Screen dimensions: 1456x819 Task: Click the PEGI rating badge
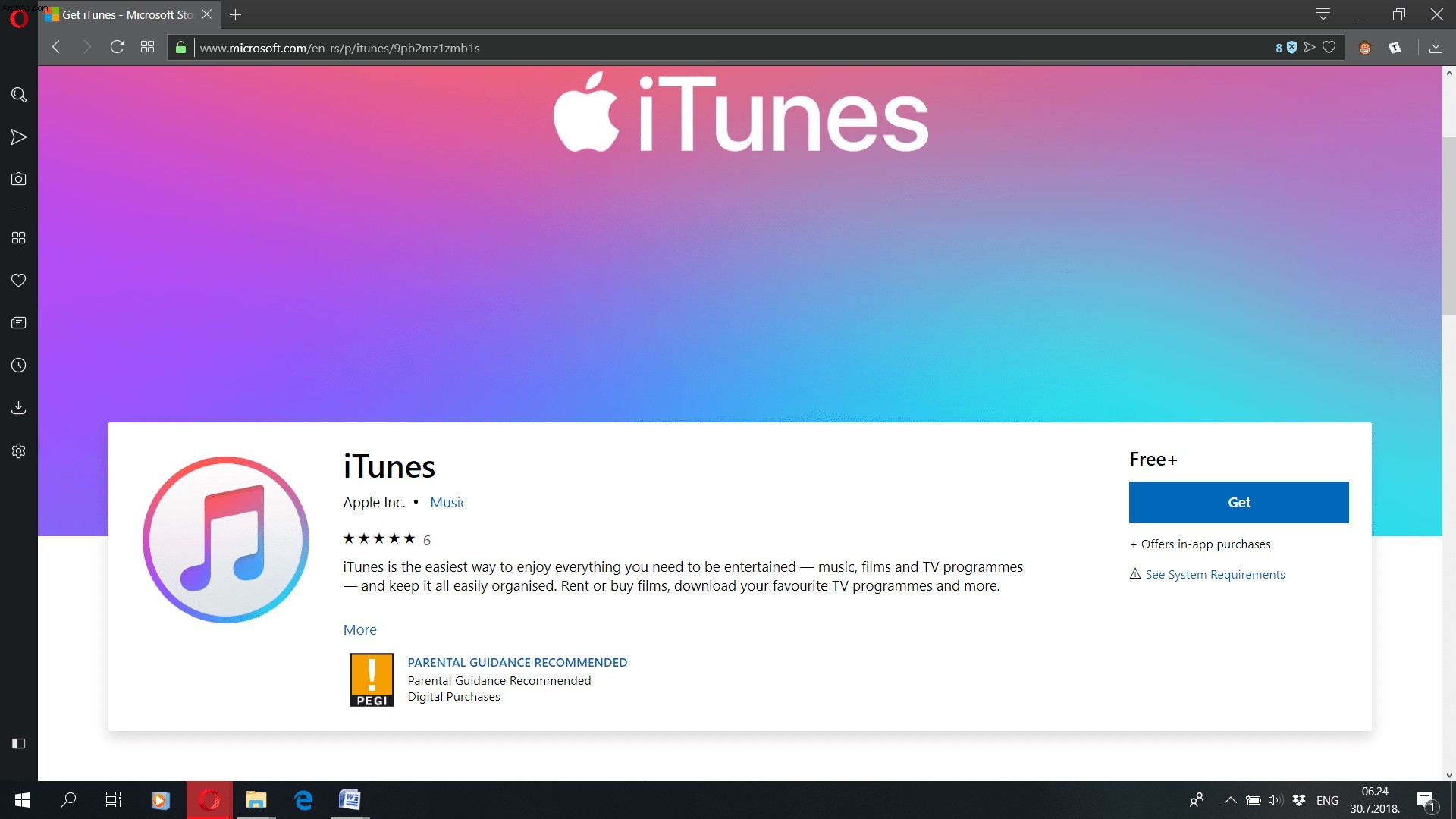(372, 680)
